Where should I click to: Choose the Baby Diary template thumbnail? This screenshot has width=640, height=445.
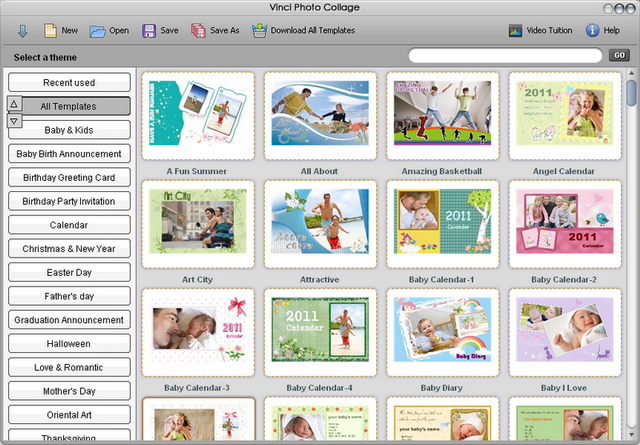click(443, 332)
